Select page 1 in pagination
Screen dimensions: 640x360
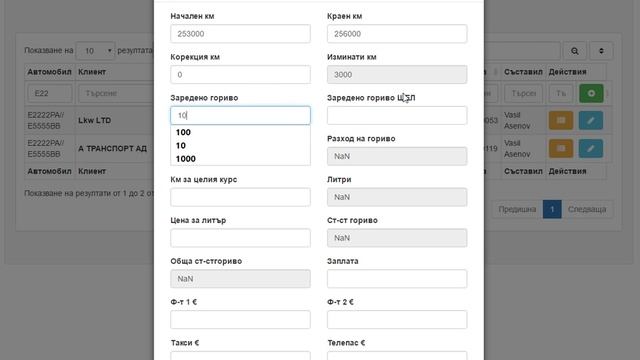click(552, 209)
